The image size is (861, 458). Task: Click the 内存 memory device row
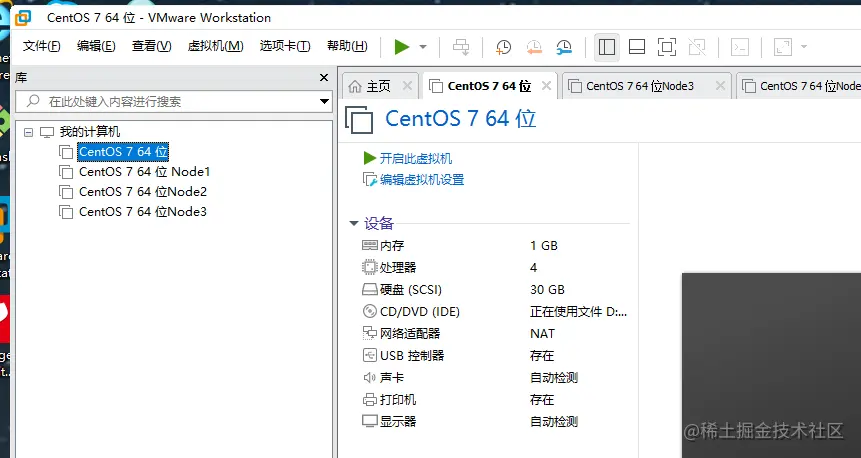494,245
